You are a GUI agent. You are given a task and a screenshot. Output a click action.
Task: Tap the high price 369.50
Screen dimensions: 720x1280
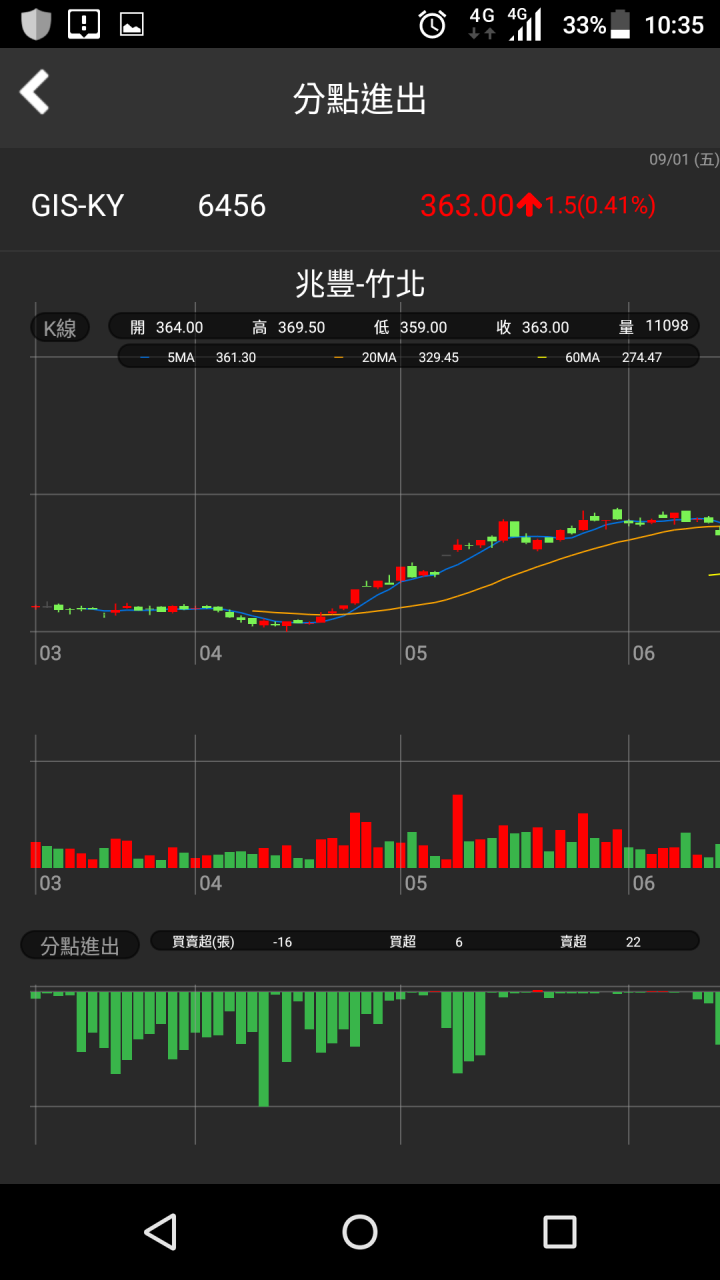click(x=301, y=327)
